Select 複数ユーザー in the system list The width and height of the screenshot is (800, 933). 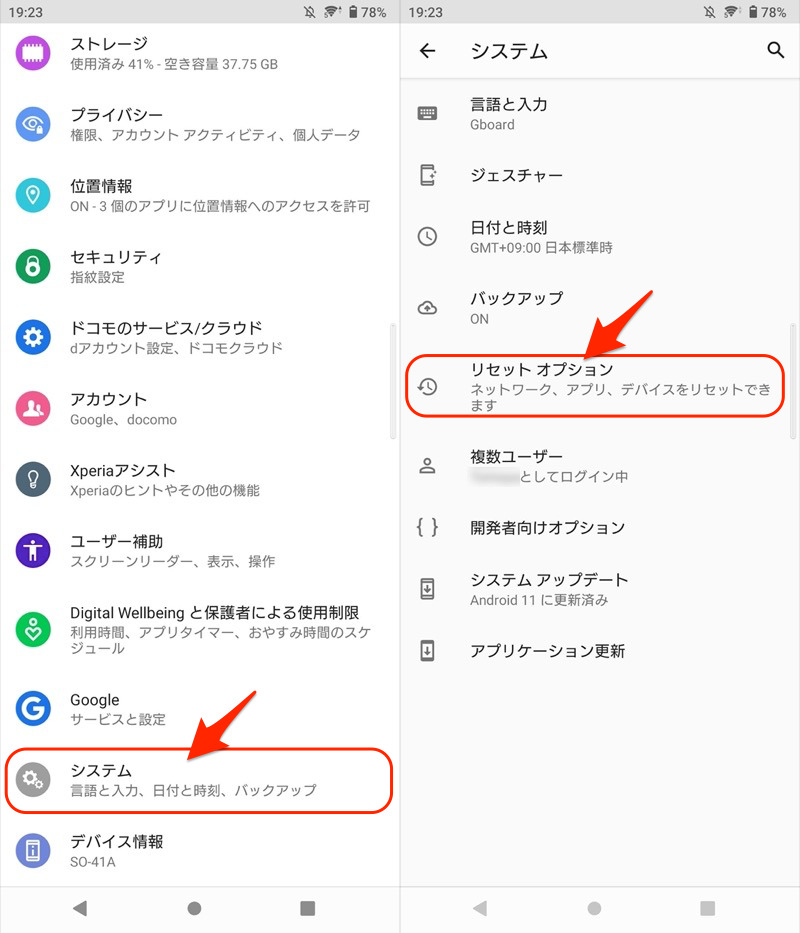click(600, 466)
